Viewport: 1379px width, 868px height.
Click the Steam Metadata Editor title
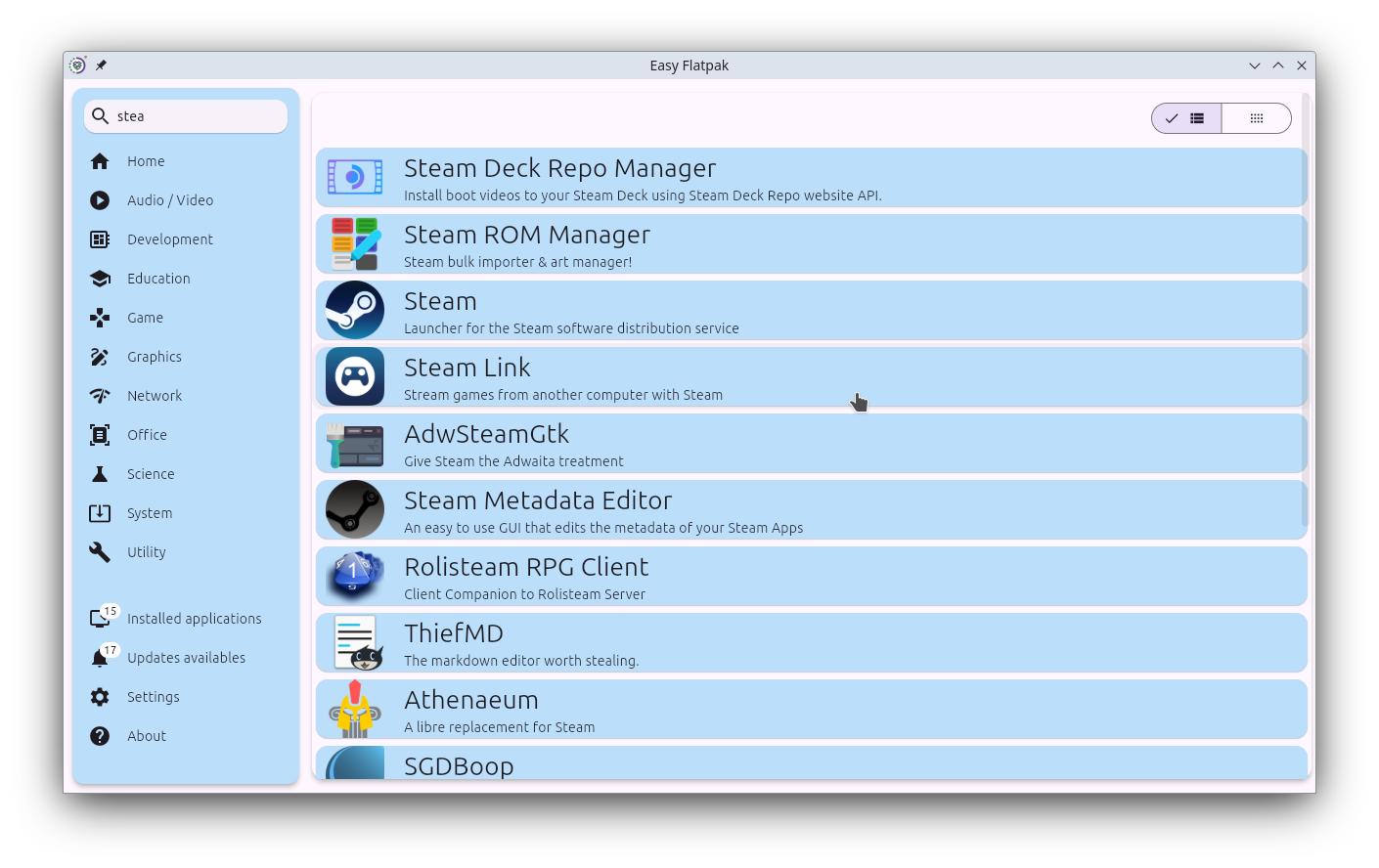(x=538, y=500)
